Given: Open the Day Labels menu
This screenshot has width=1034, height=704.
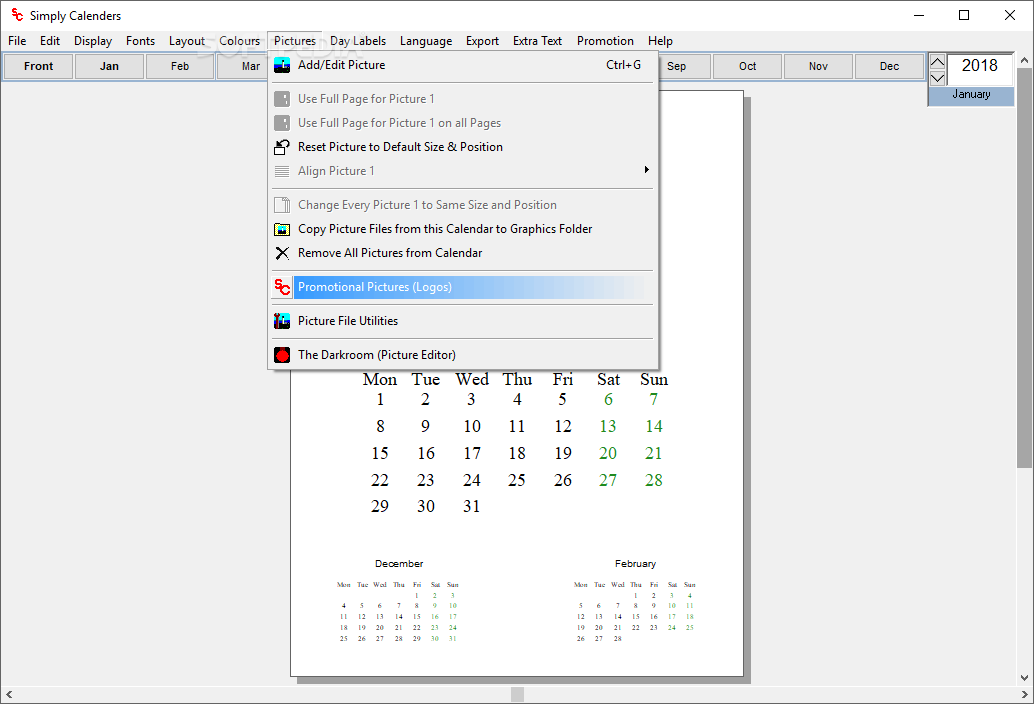Looking at the screenshot, I should pyautogui.click(x=358, y=41).
